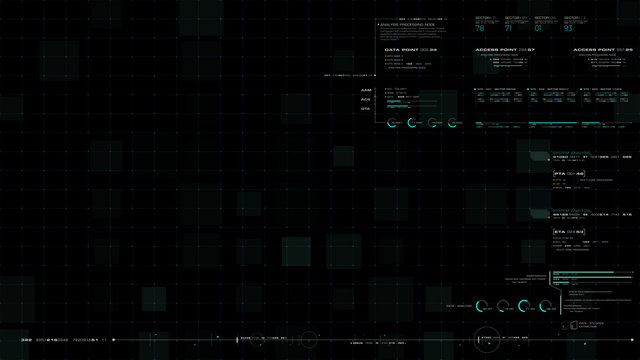Expand the ETA bracketed section
640x360 pixels.
coord(569,232)
